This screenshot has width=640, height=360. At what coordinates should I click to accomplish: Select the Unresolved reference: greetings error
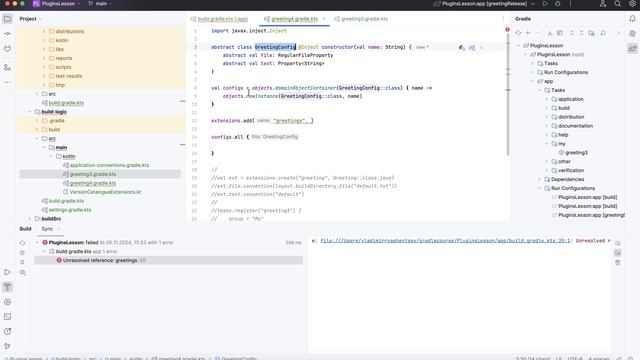[x=169, y=260]
